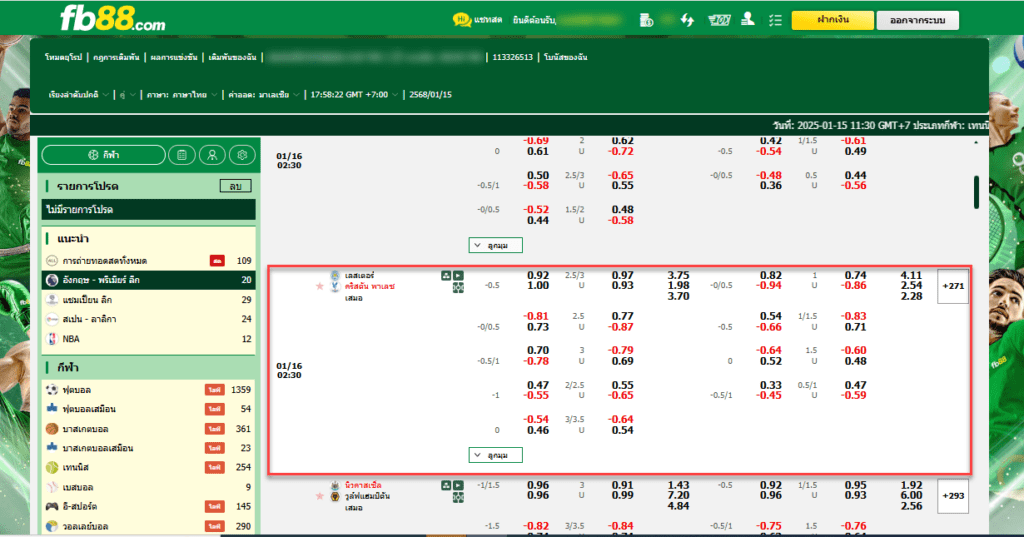Open the calendar icon in sidebar toolbar

(182, 155)
